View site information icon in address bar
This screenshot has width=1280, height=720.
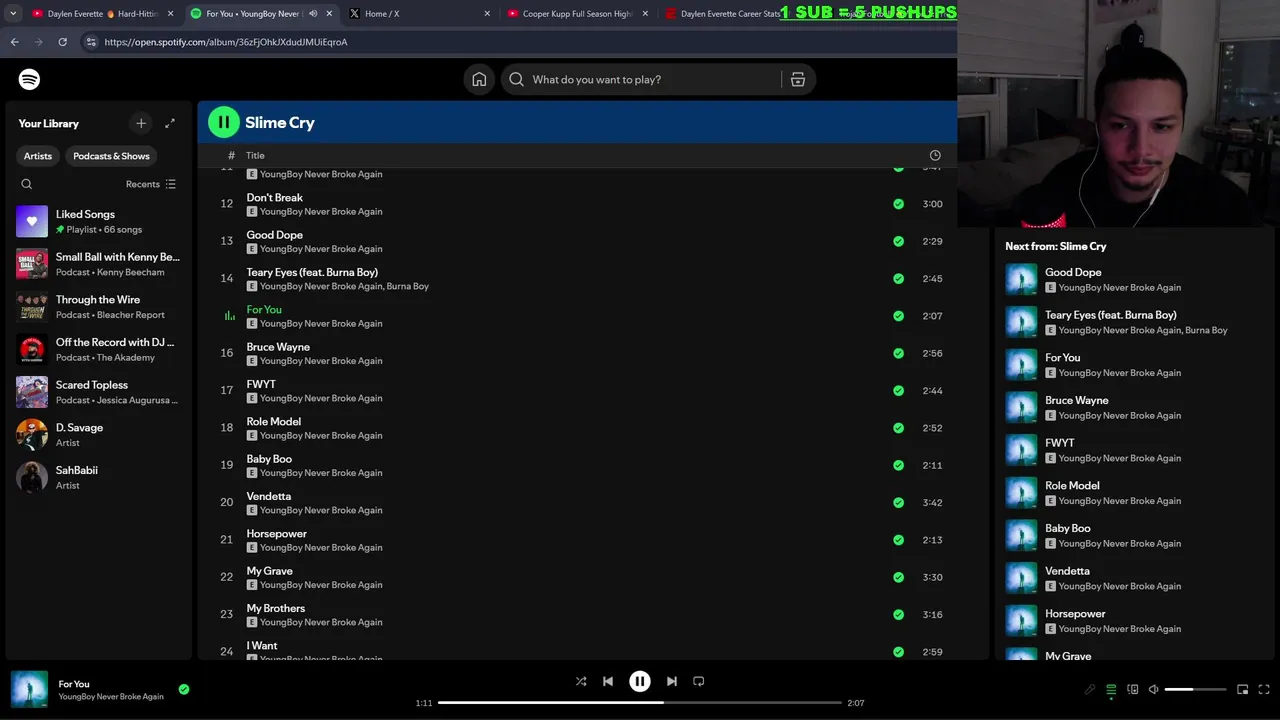tap(91, 42)
